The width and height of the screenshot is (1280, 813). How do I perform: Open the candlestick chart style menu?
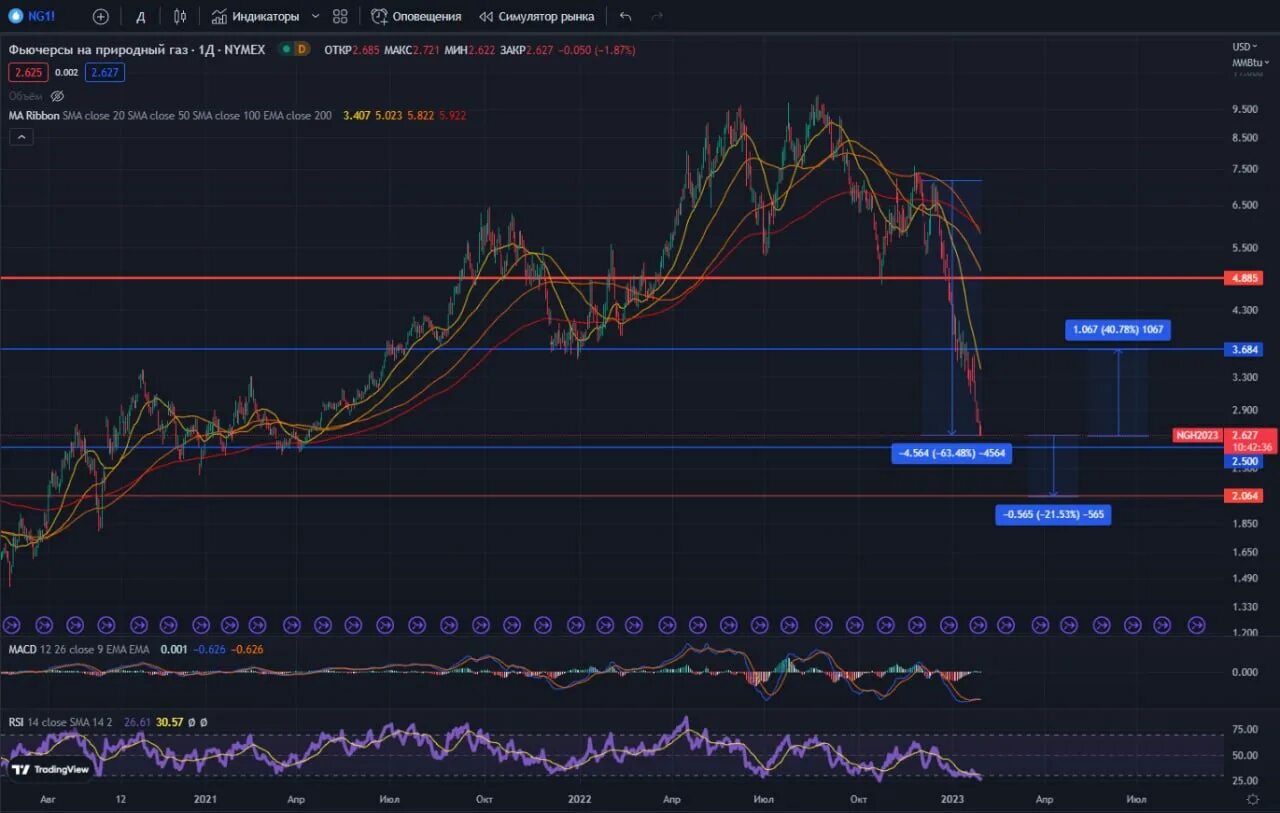180,16
